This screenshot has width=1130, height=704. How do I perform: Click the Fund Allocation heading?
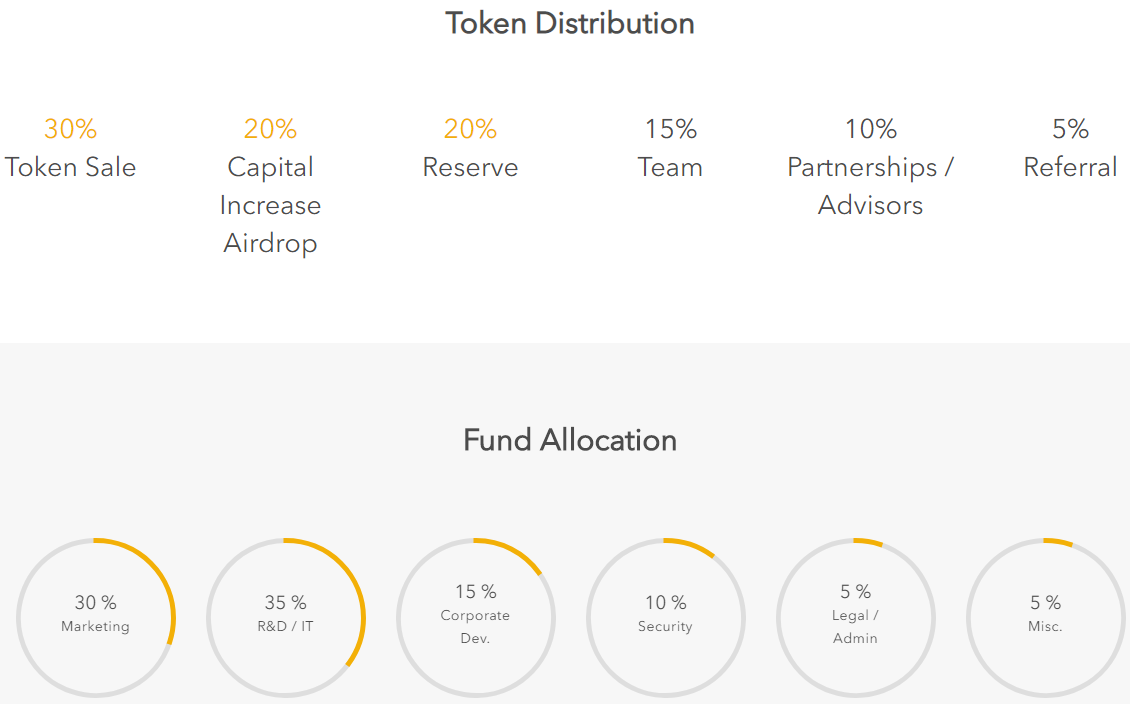tap(569, 440)
